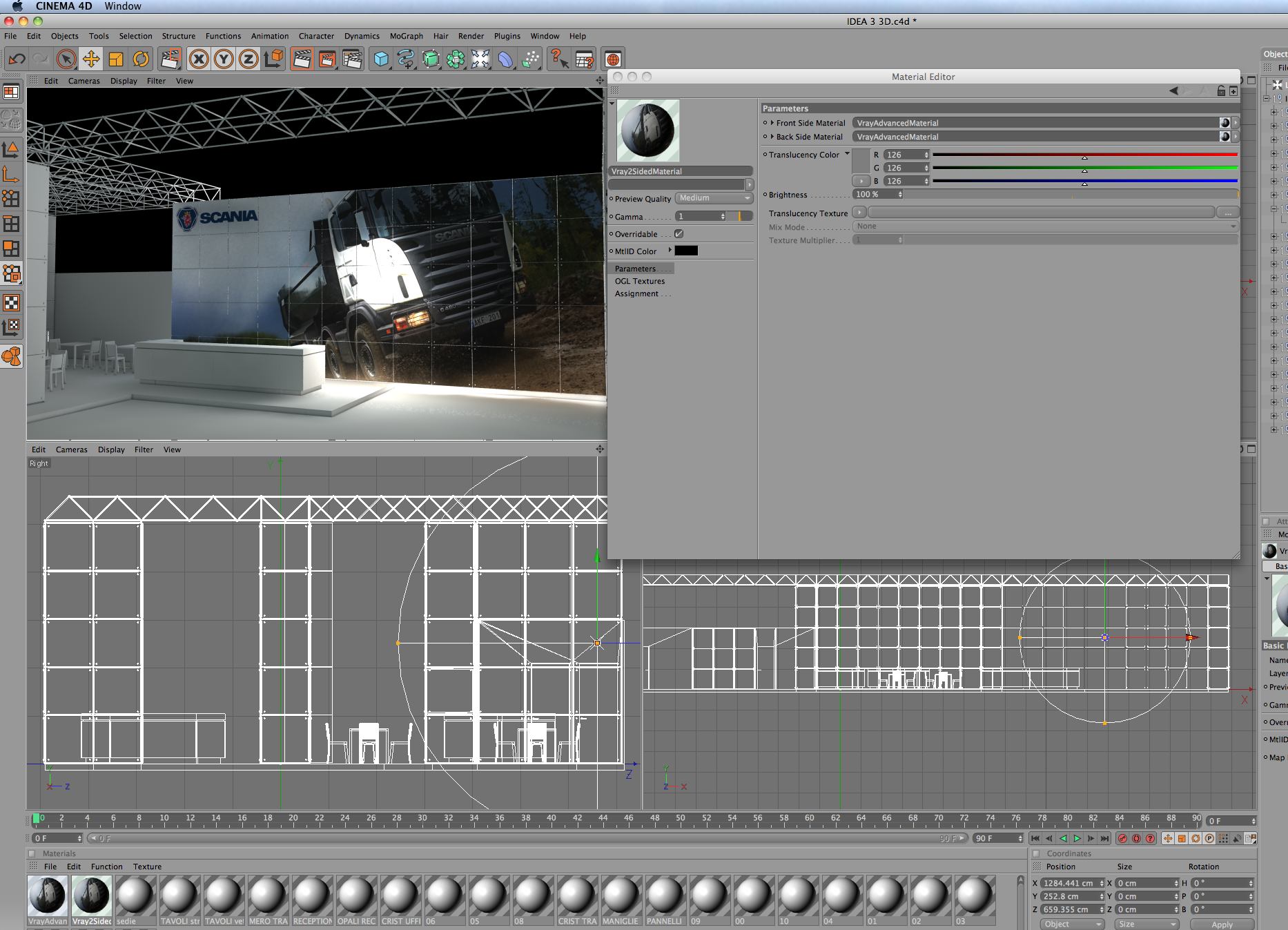Viewport: 1288px width, 930px height.
Task: Click the Undo arrow in the top toolbar
Action: [17, 59]
